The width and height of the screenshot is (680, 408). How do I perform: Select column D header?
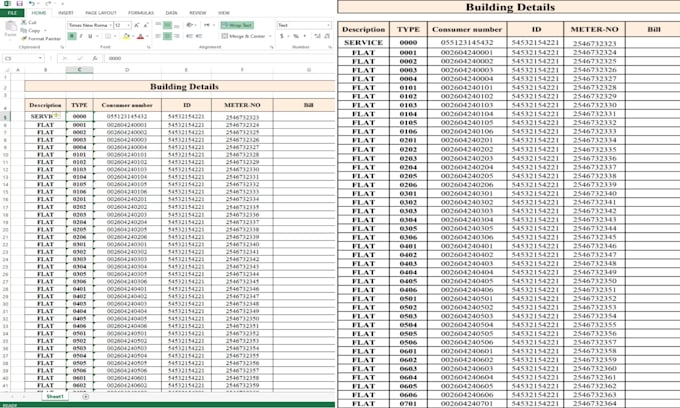127,70
